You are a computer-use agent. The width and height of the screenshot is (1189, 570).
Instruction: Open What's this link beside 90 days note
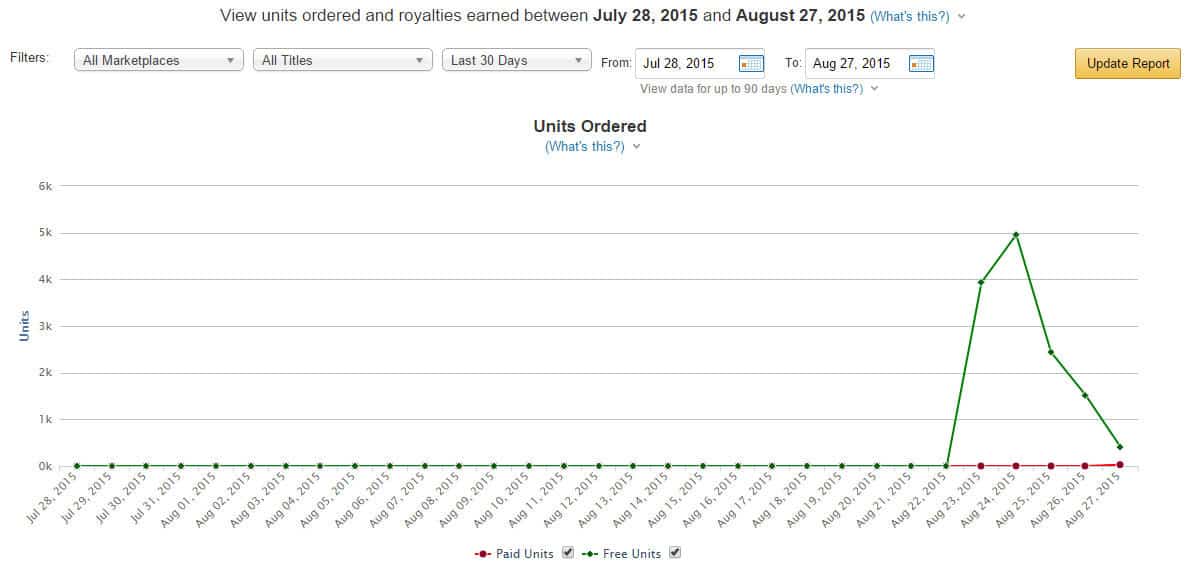pyautogui.click(x=827, y=89)
